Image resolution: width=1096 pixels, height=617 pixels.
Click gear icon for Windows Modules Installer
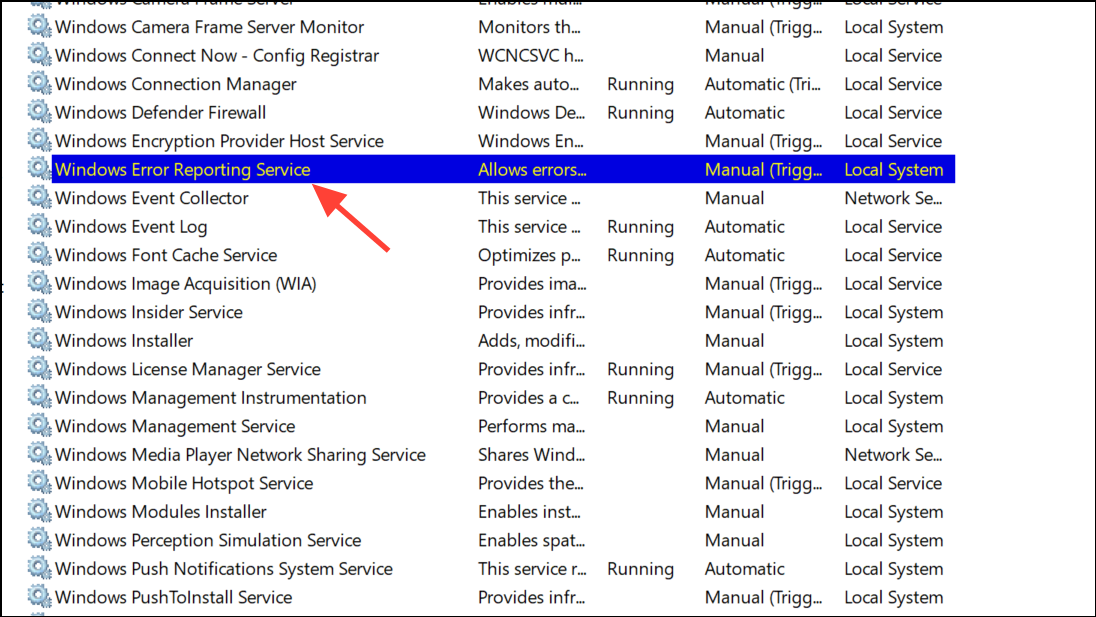[39, 512]
